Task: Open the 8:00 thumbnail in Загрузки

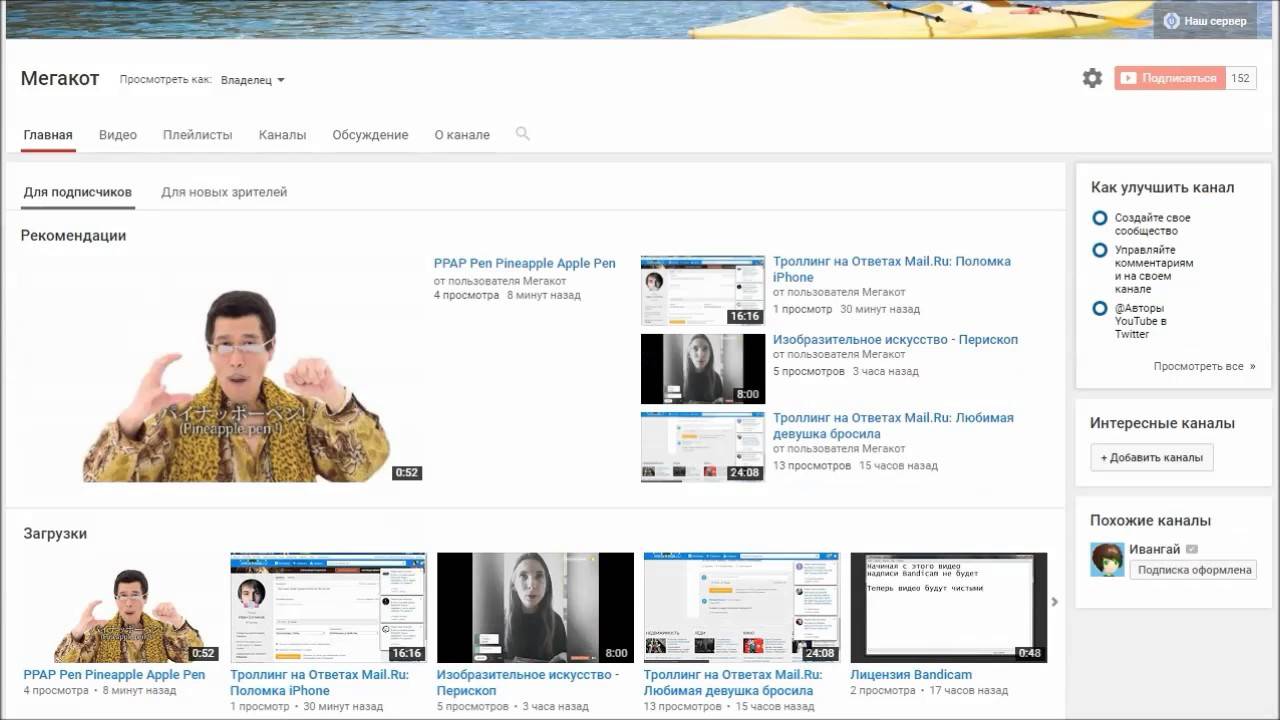Action: click(x=535, y=608)
